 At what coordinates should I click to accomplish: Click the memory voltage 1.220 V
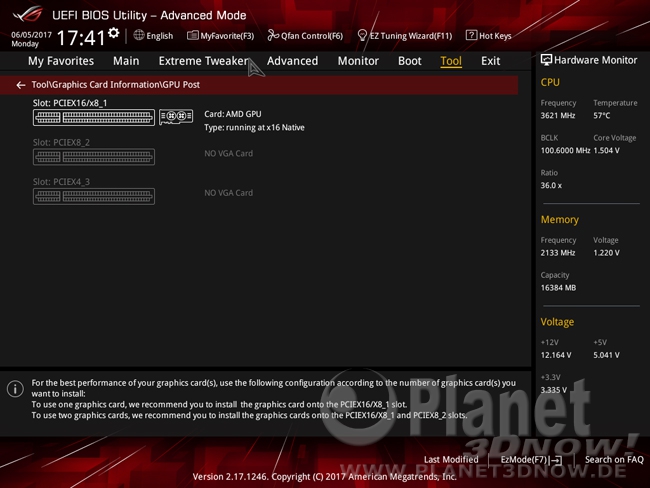coord(606,253)
